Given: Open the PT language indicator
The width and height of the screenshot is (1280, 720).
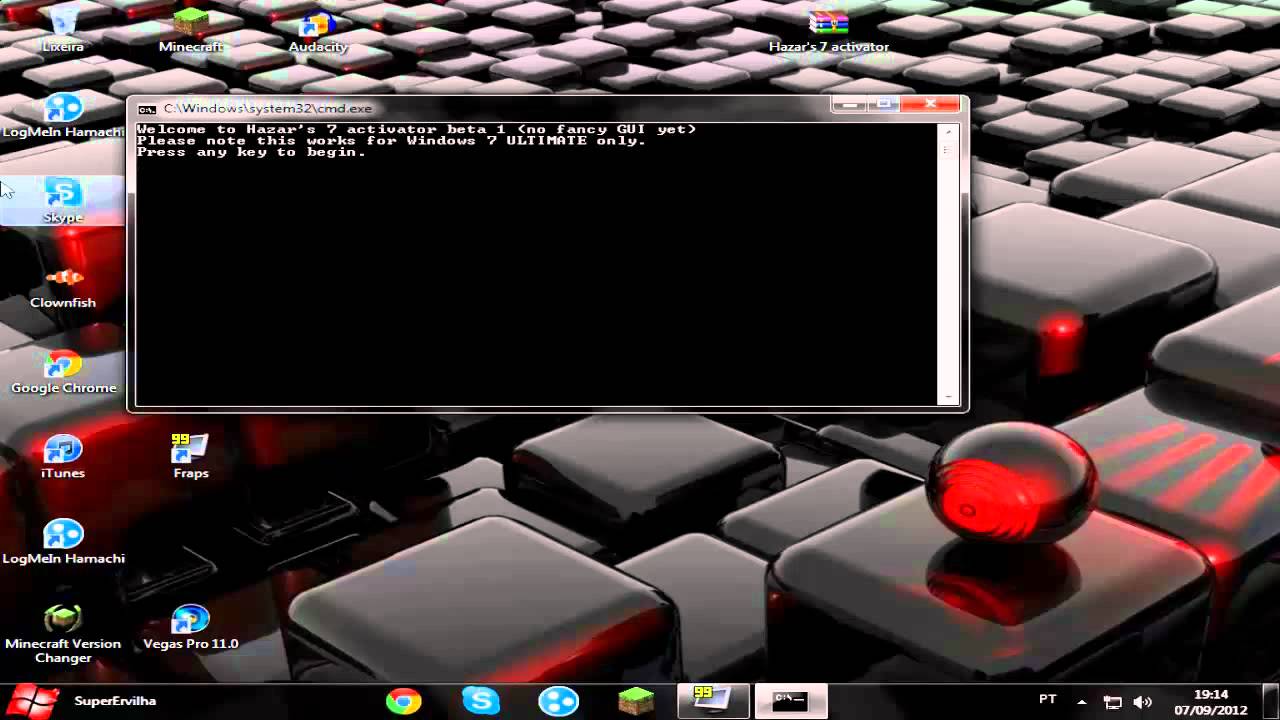Looking at the screenshot, I should [1048, 699].
